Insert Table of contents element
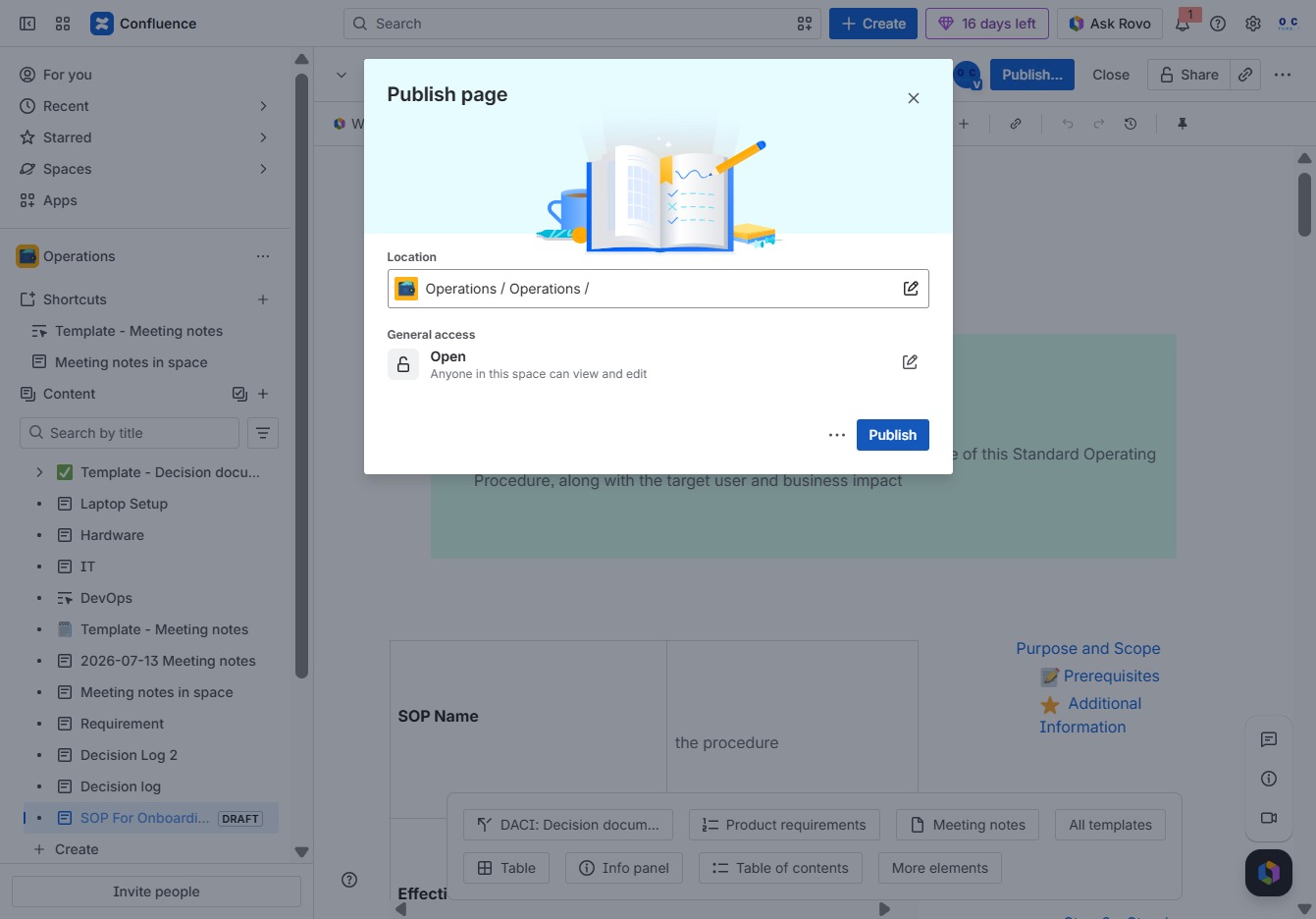1316x919 pixels. (780, 868)
